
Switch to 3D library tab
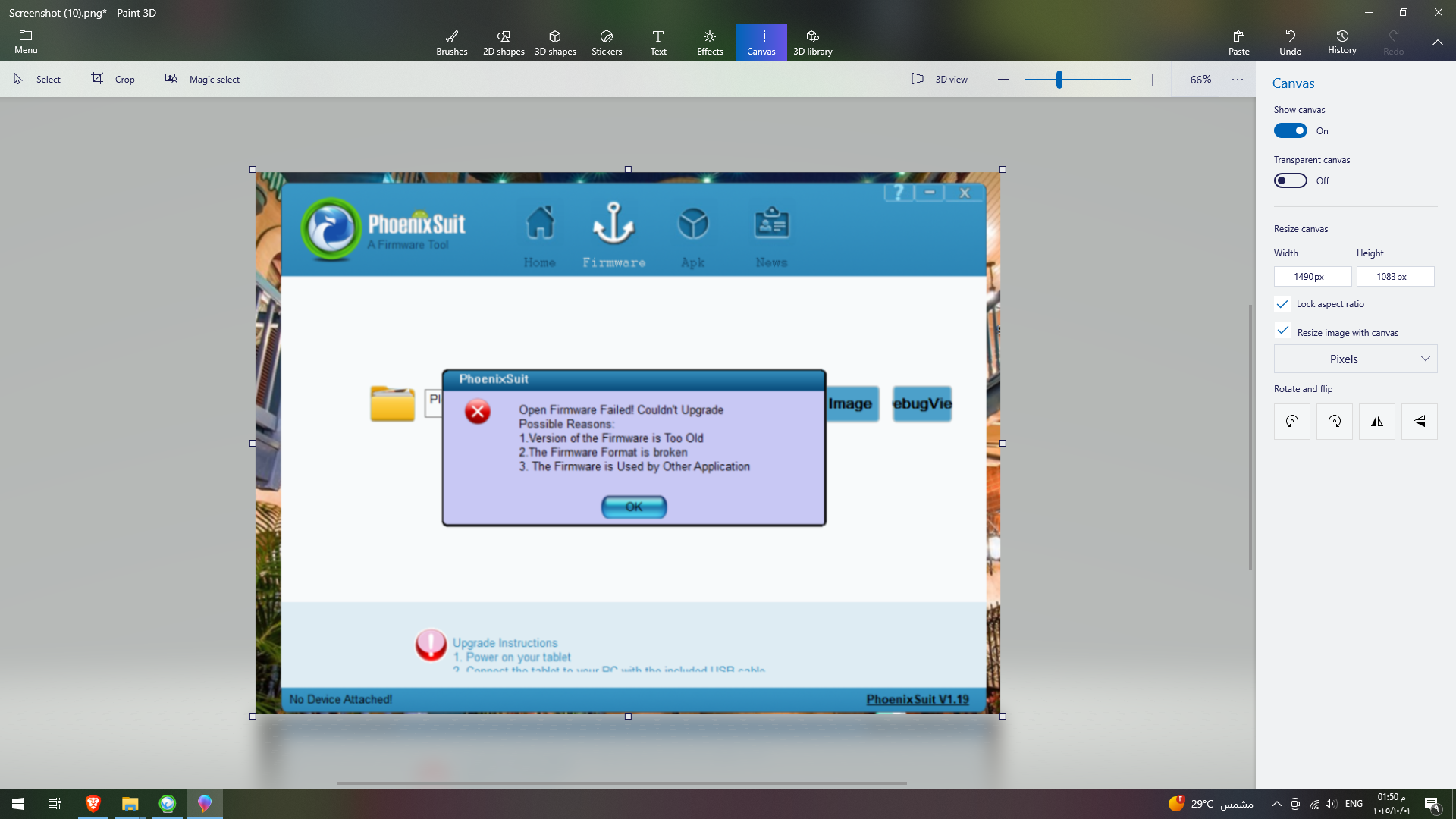pyautogui.click(x=812, y=42)
